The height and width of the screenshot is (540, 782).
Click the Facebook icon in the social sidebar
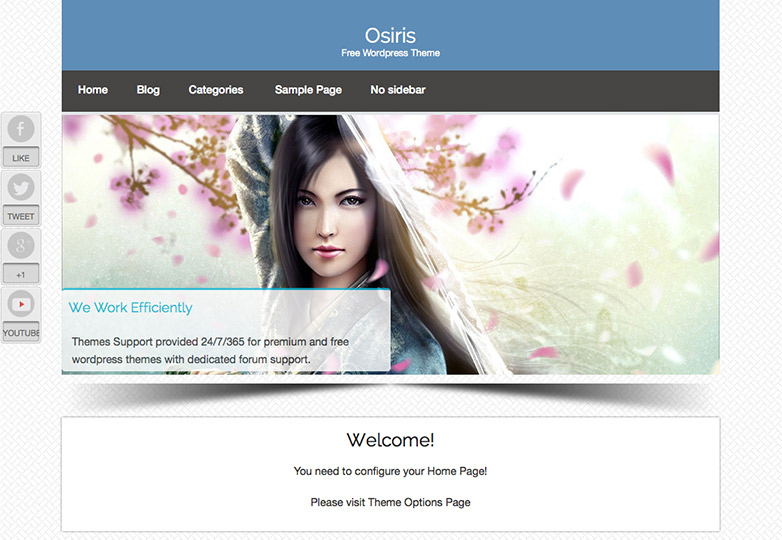click(20, 129)
